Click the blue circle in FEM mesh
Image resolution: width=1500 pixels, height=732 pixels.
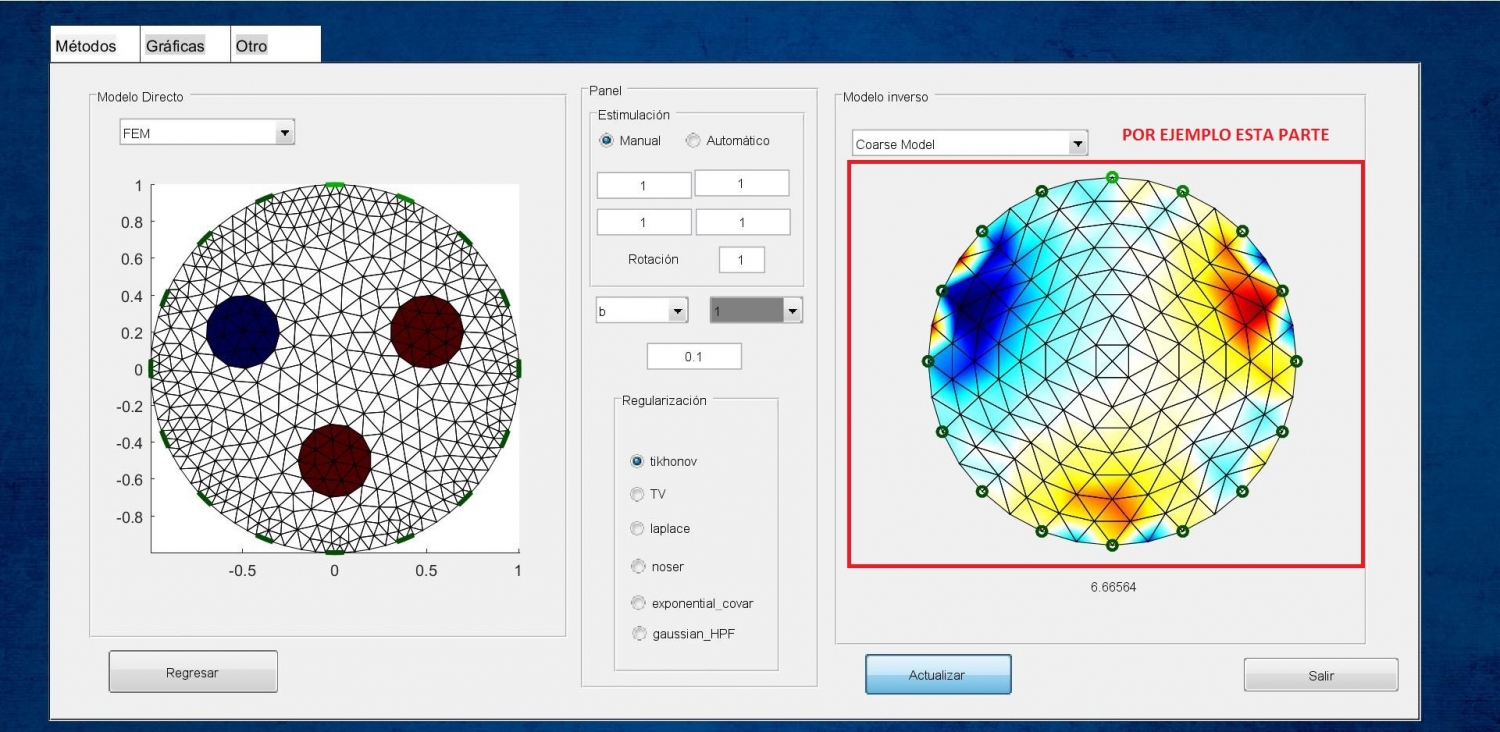242,331
